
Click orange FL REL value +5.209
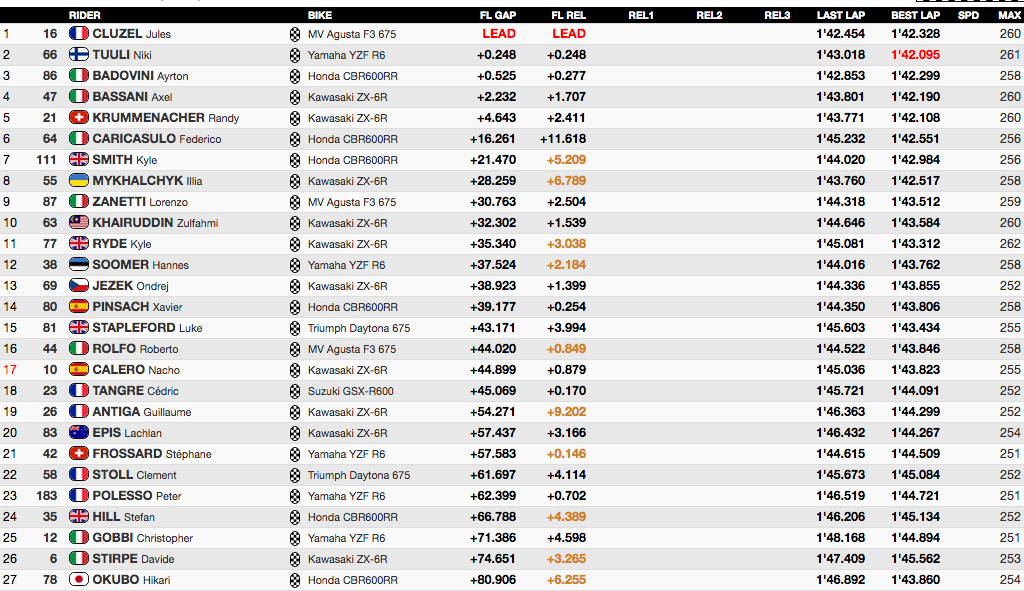pyautogui.click(x=566, y=159)
